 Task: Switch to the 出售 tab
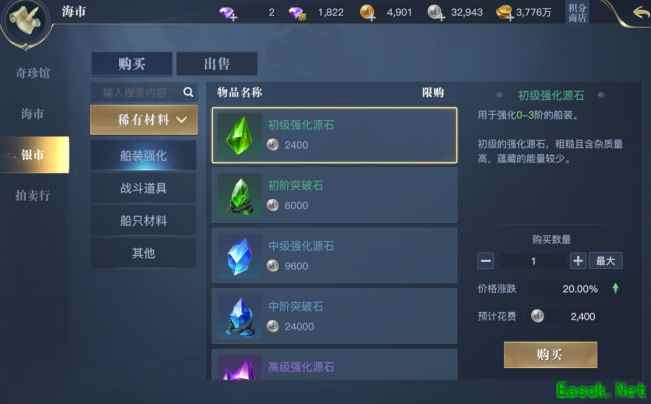click(x=217, y=64)
